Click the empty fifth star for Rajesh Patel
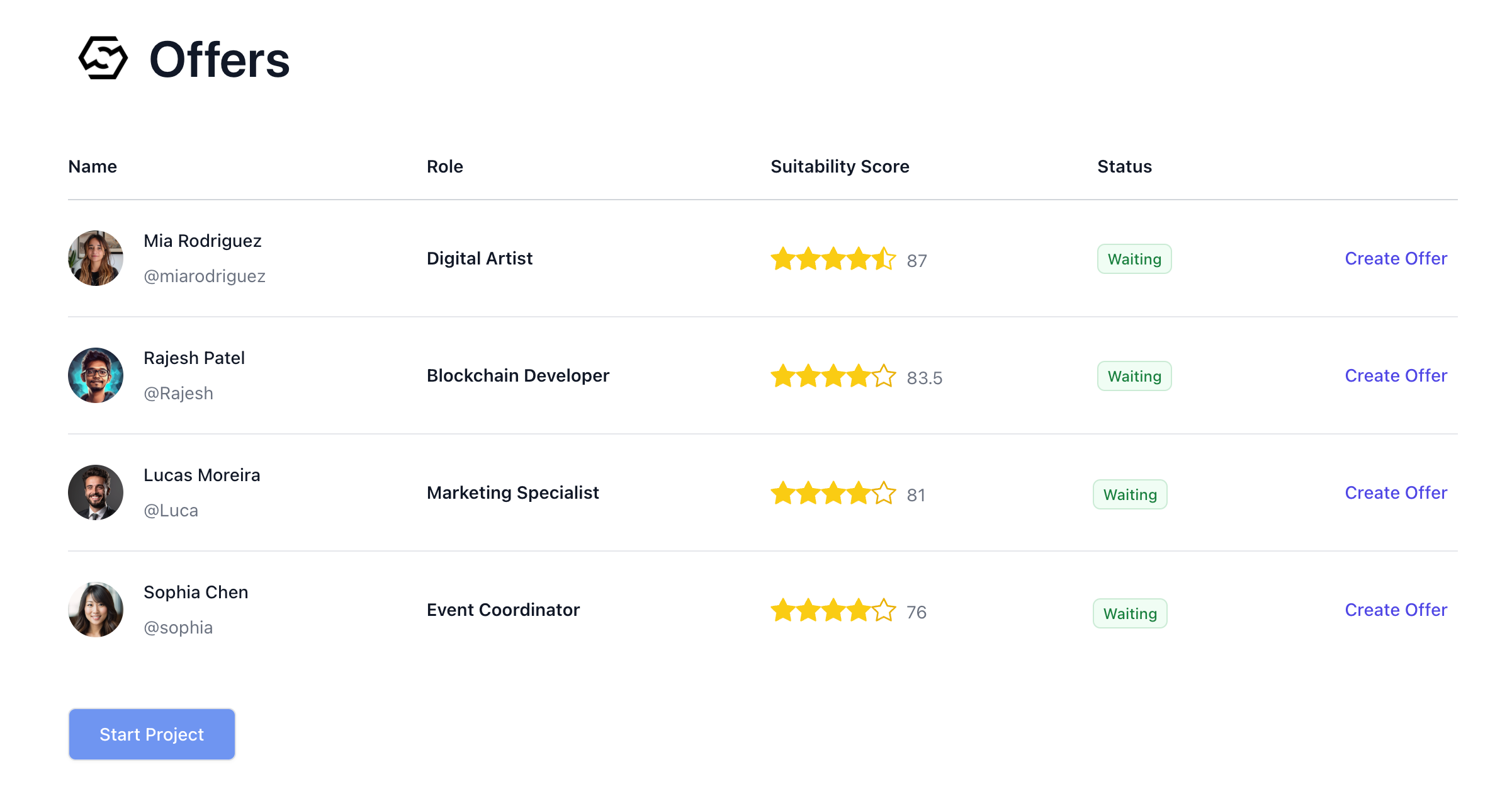Screen dimensions: 1512x796 pyautogui.click(x=884, y=376)
